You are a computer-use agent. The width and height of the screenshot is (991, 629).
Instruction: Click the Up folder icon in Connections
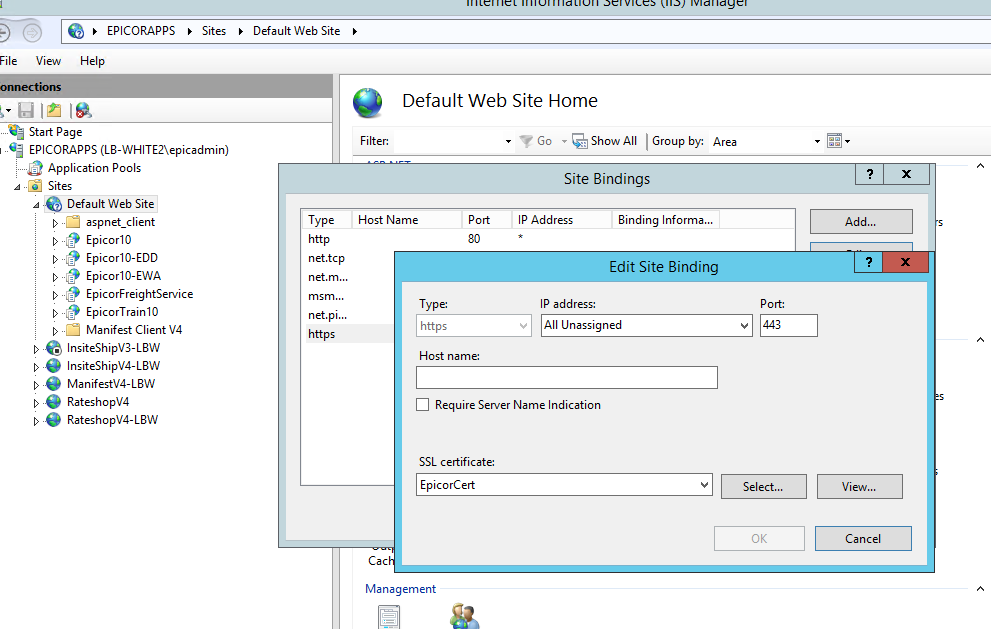pos(54,110)
